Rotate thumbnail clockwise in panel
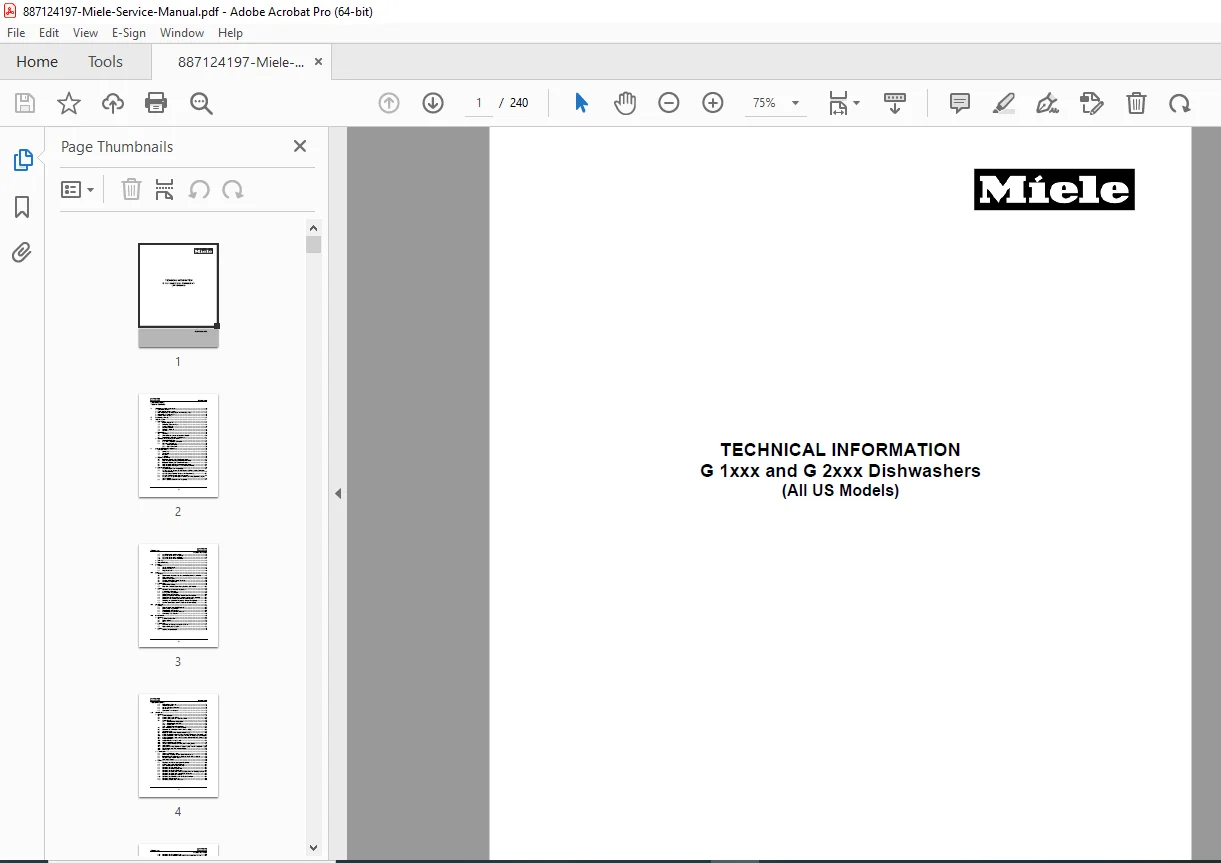This screenshot has height=863, width=1221. click(233, 189)
